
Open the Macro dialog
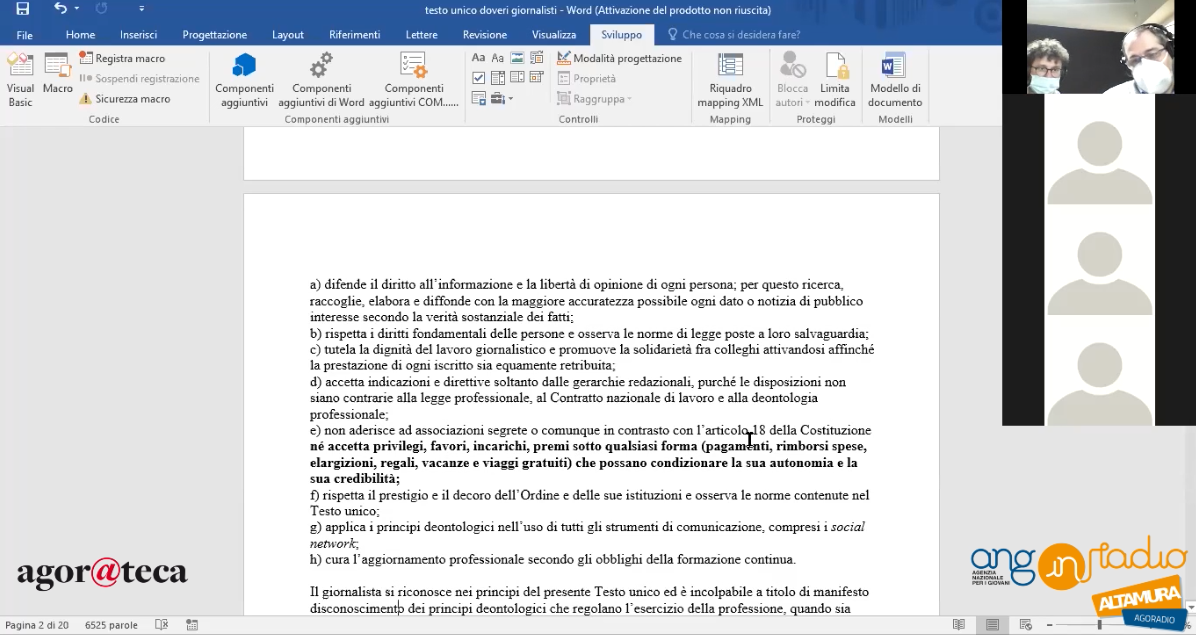[57, 73]
